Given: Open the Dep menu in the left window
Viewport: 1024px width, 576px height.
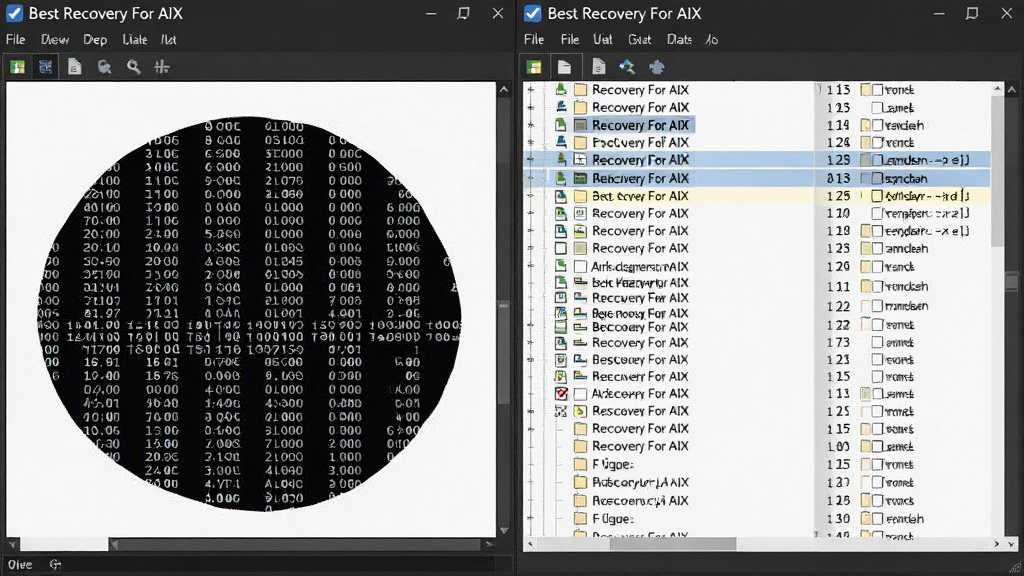Looking at the screenshot, I should [x=95, y=39].
